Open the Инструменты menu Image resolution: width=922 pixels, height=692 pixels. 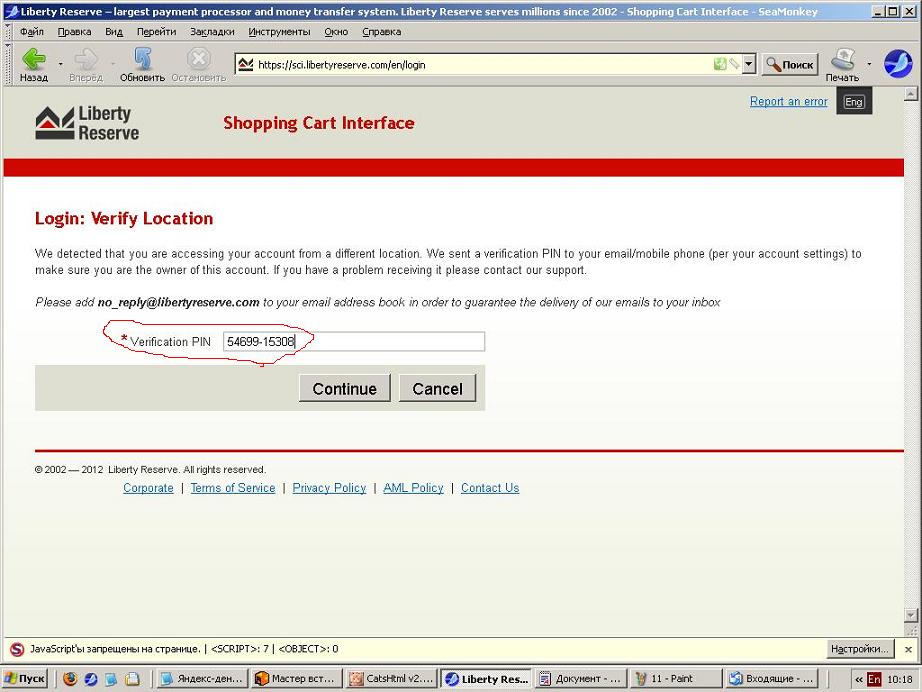(279, 32)
